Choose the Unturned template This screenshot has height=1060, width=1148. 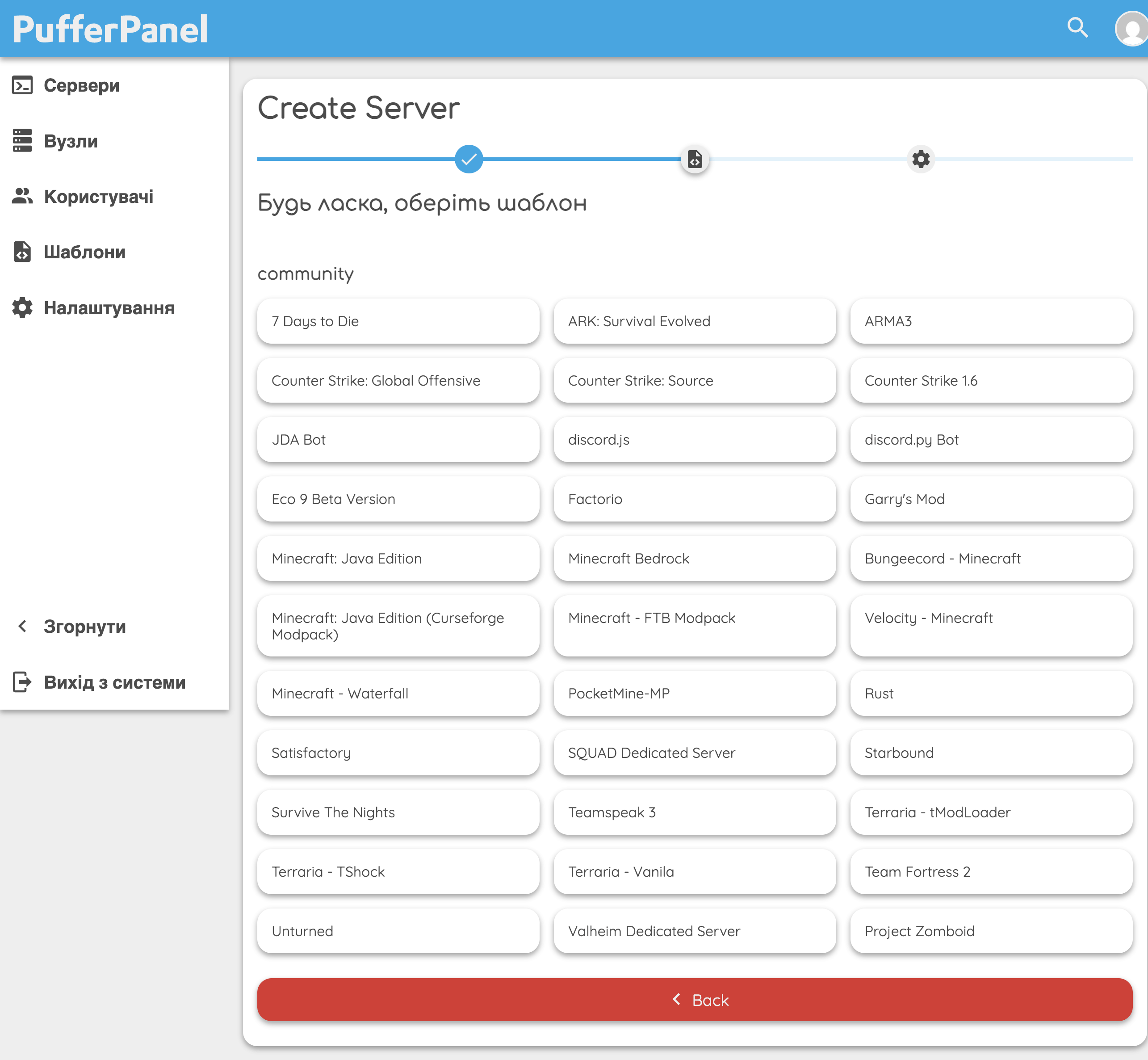[398, 931]
